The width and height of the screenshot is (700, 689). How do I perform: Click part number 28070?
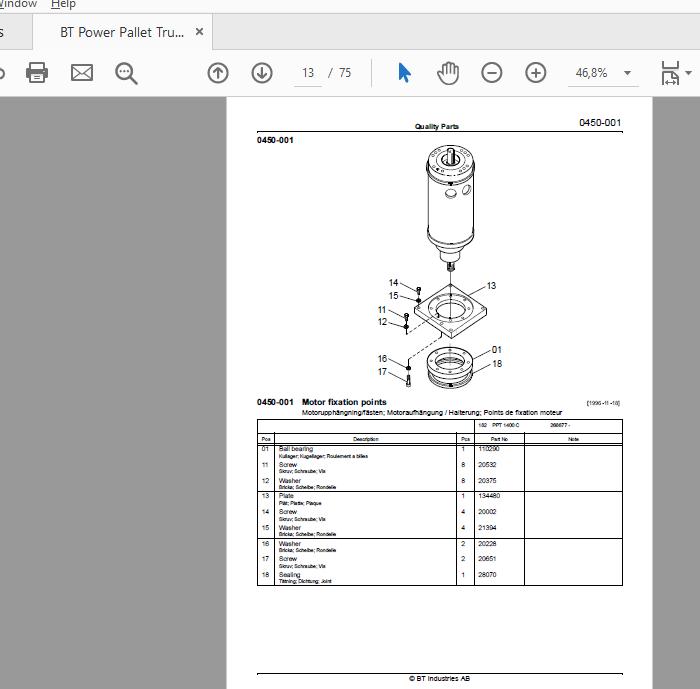[487, 575]
